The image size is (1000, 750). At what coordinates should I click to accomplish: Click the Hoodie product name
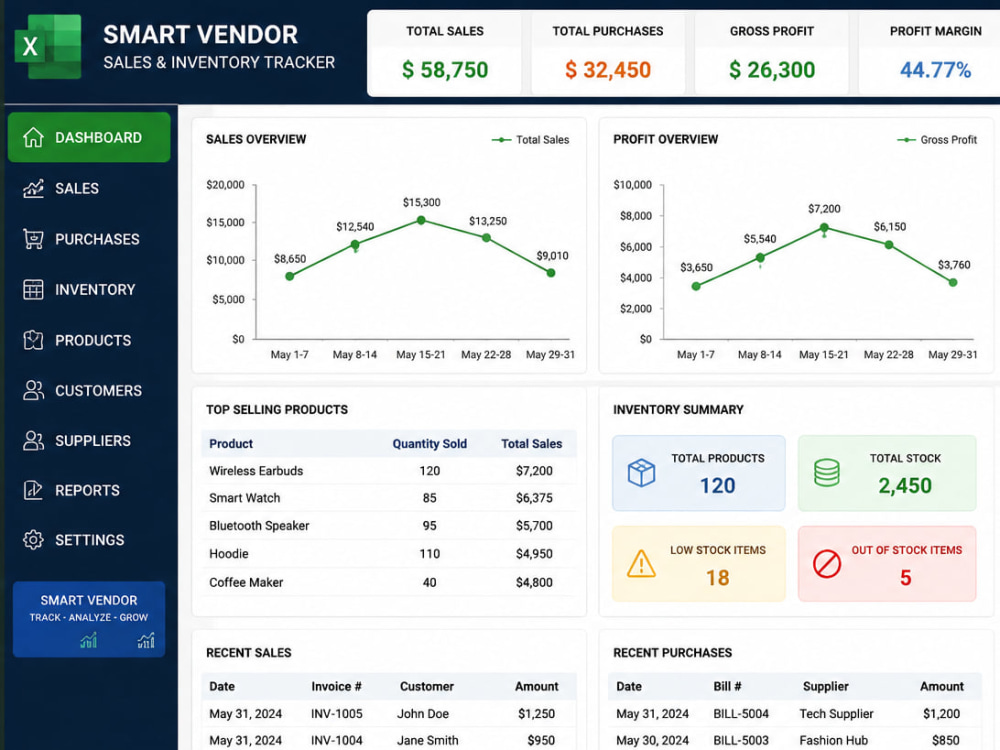(228, 554)
